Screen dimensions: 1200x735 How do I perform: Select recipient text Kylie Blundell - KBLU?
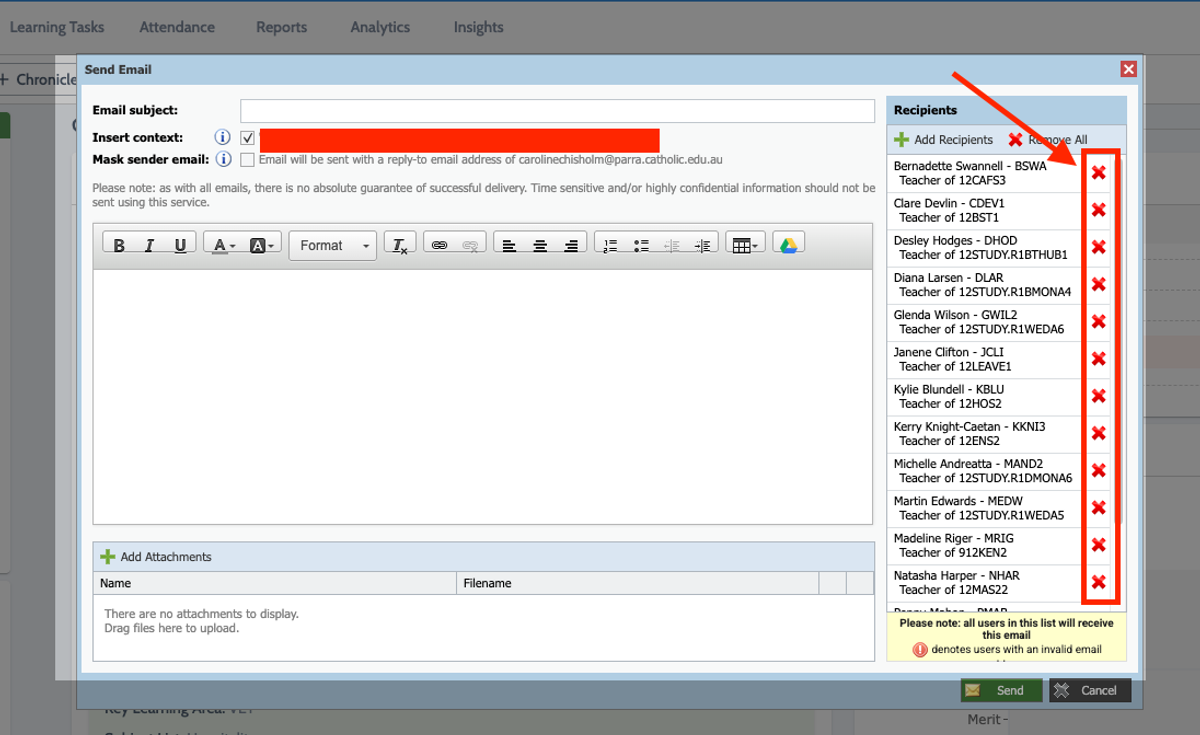pos(948,389)
